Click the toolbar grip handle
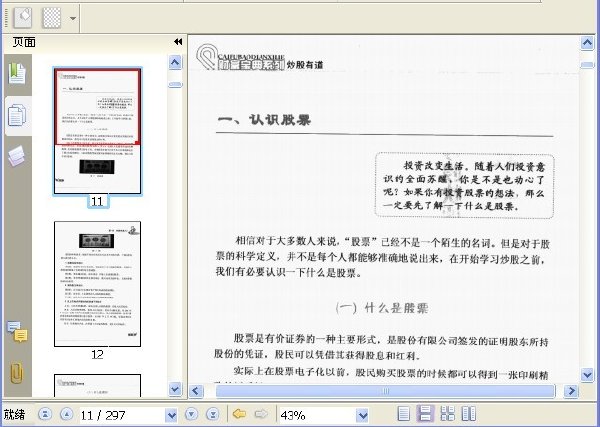Screen dimensions: 600x427 6,18
